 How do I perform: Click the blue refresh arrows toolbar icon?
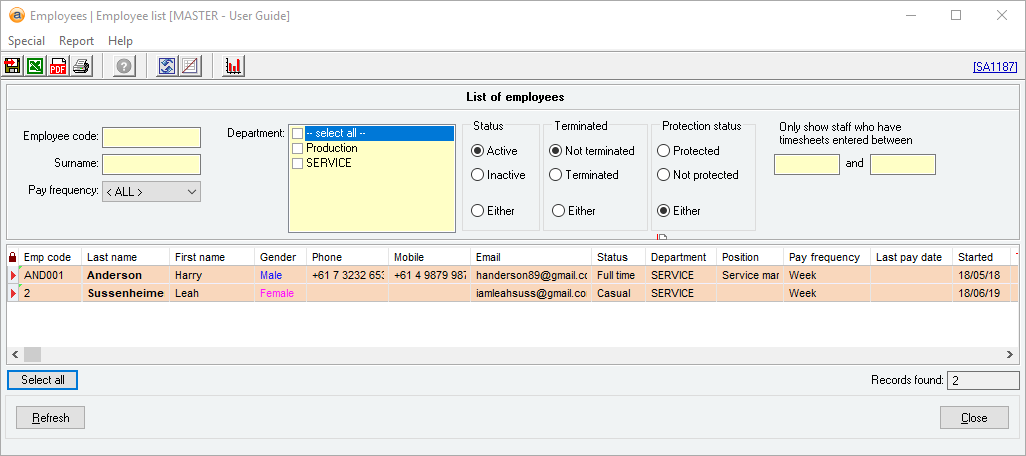click(x=167, y=67)
